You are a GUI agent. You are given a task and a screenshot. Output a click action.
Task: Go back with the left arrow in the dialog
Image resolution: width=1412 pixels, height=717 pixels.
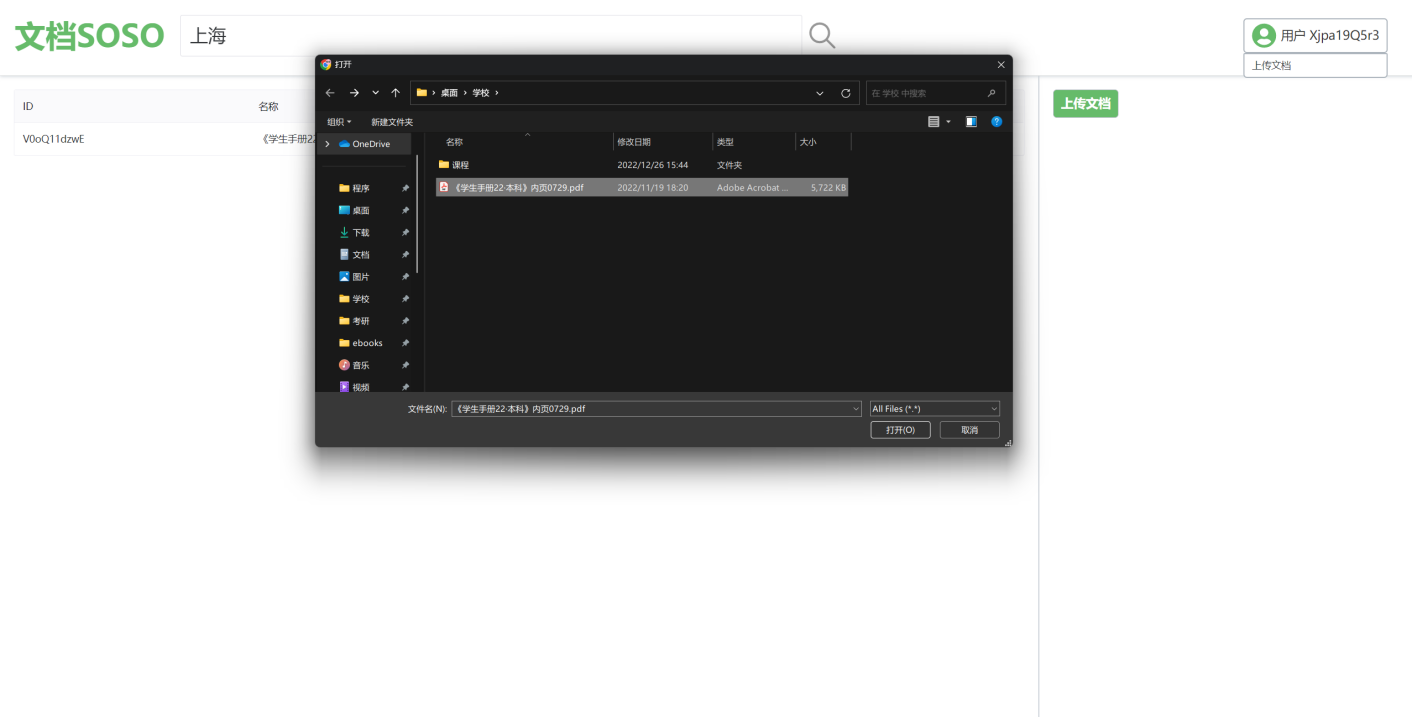pos(330,93)
